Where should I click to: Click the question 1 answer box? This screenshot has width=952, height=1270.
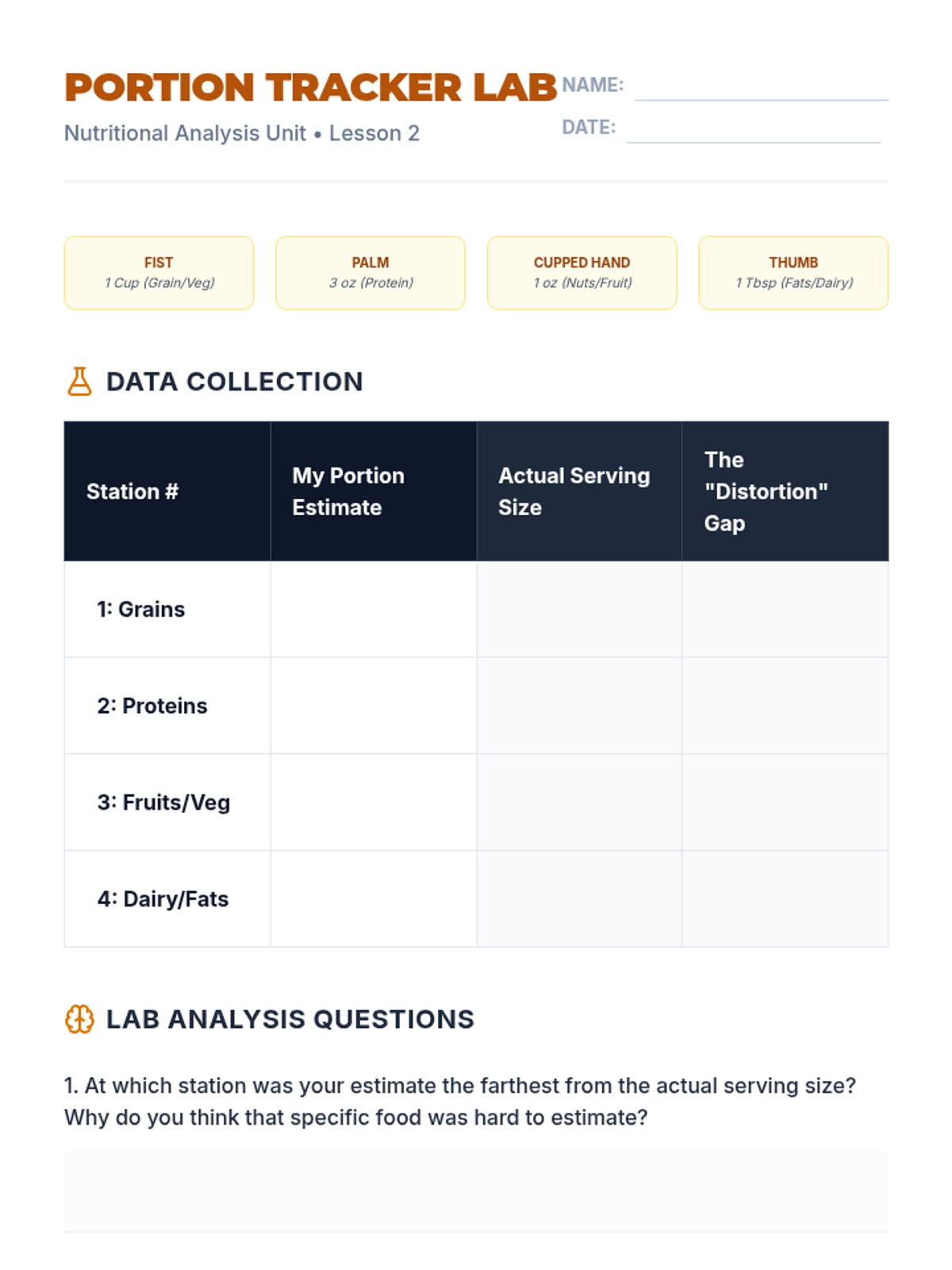pyautogui.click(x=476, y=1190)
